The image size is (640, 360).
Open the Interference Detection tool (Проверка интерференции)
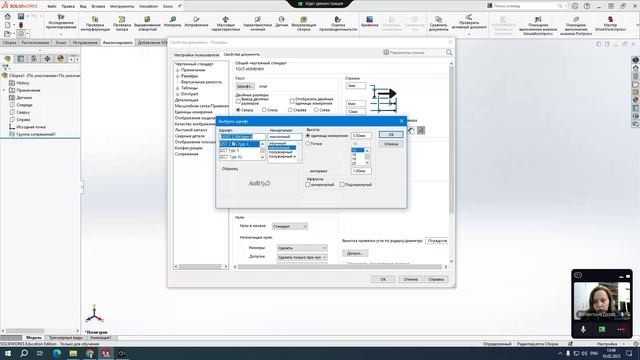click(95, 24)
